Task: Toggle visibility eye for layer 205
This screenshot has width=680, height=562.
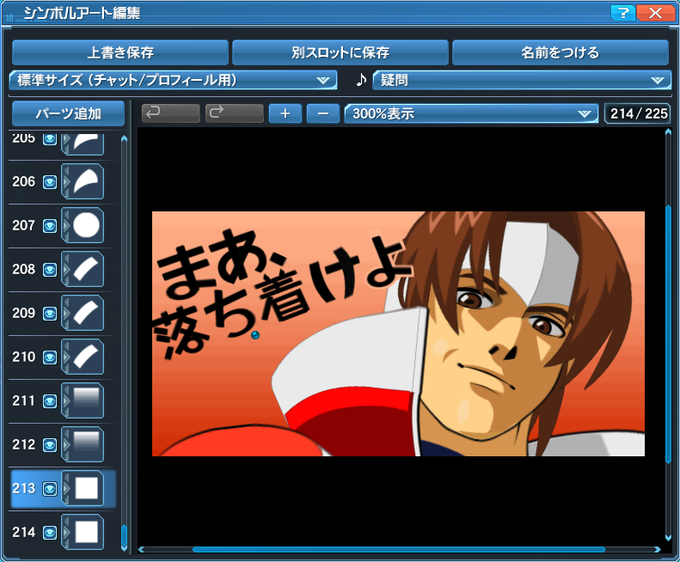Action: point(50,139)
